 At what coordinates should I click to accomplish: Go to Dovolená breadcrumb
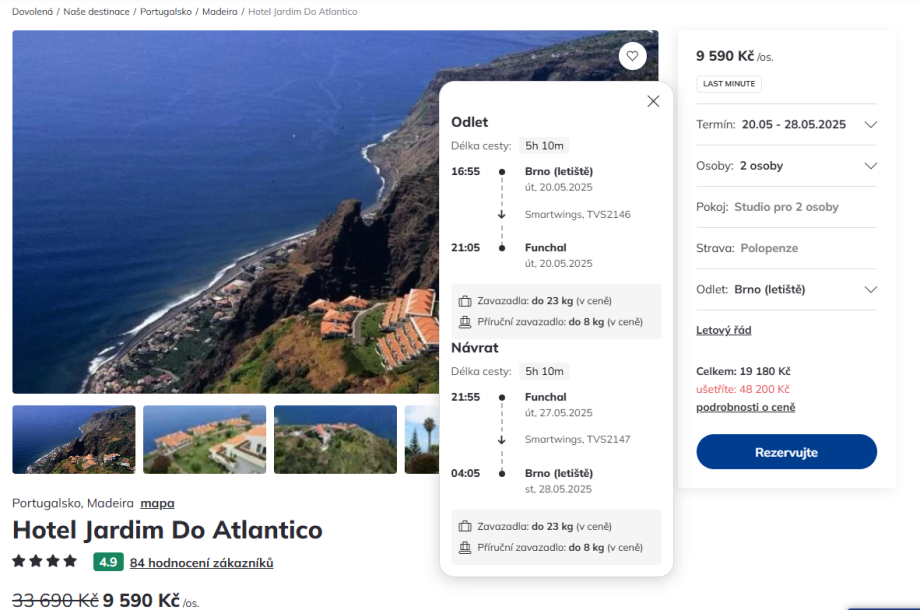coord(32,12)
